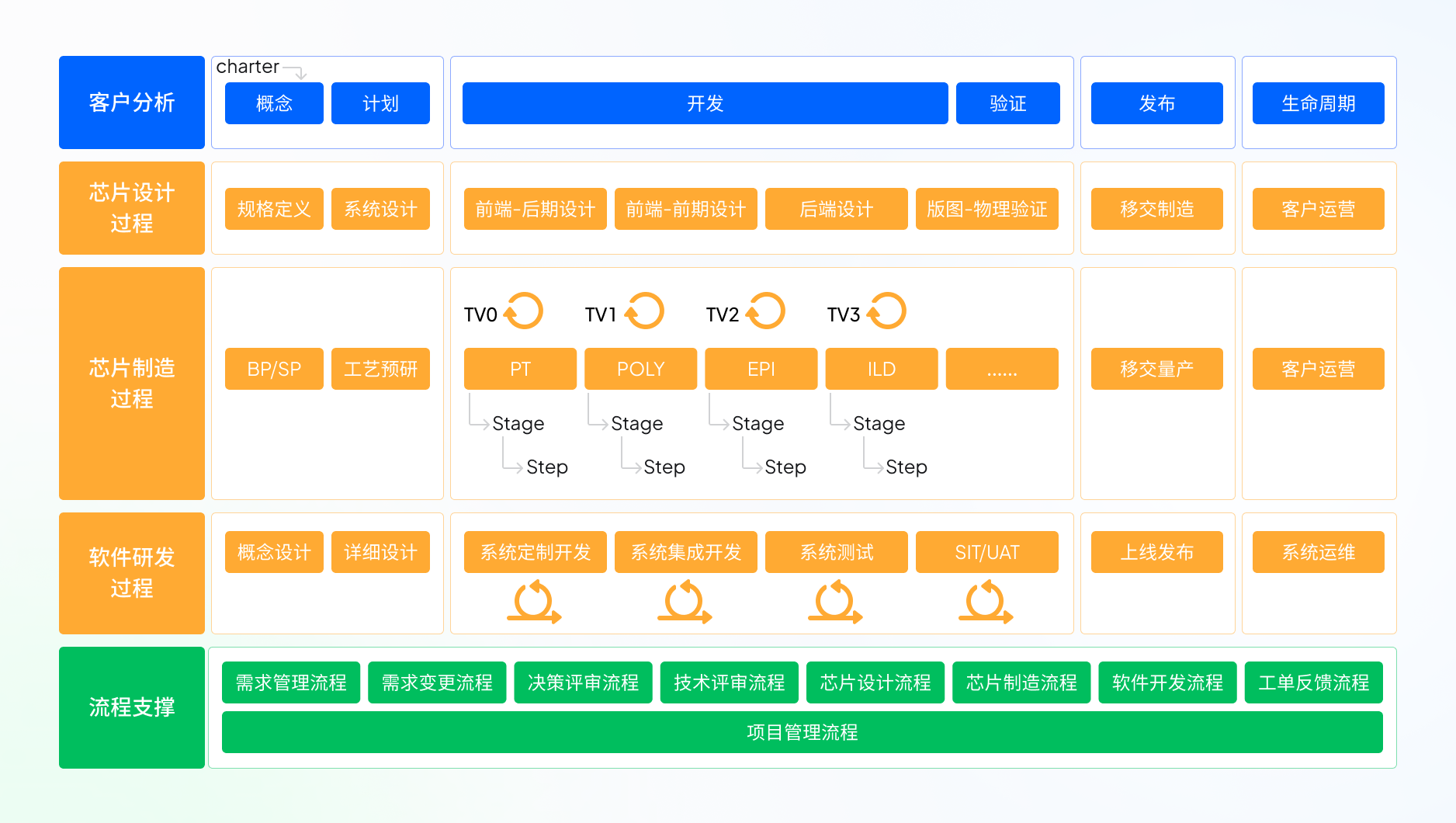
Task: Click the 概念 phase block
Action: [x=274, y=103]
